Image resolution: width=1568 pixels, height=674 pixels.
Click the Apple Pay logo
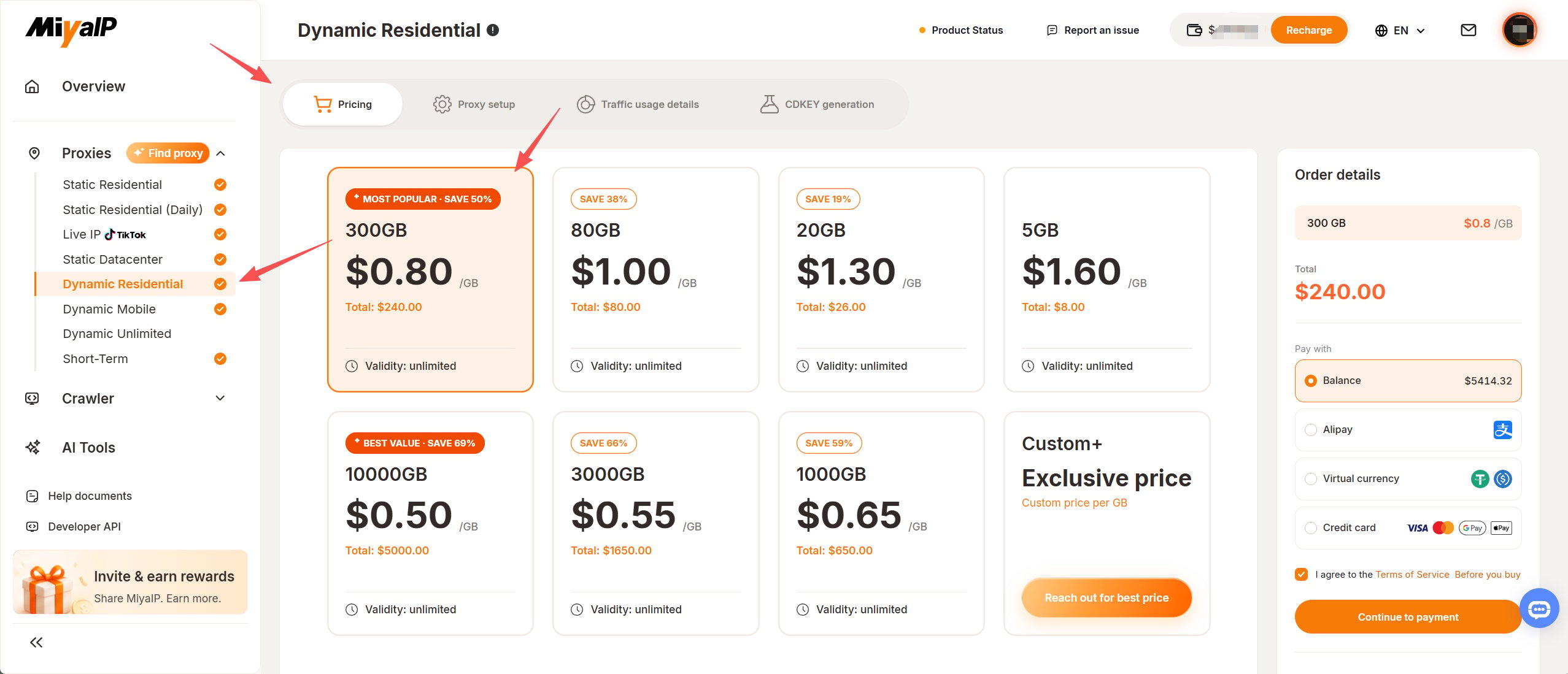1501,528
